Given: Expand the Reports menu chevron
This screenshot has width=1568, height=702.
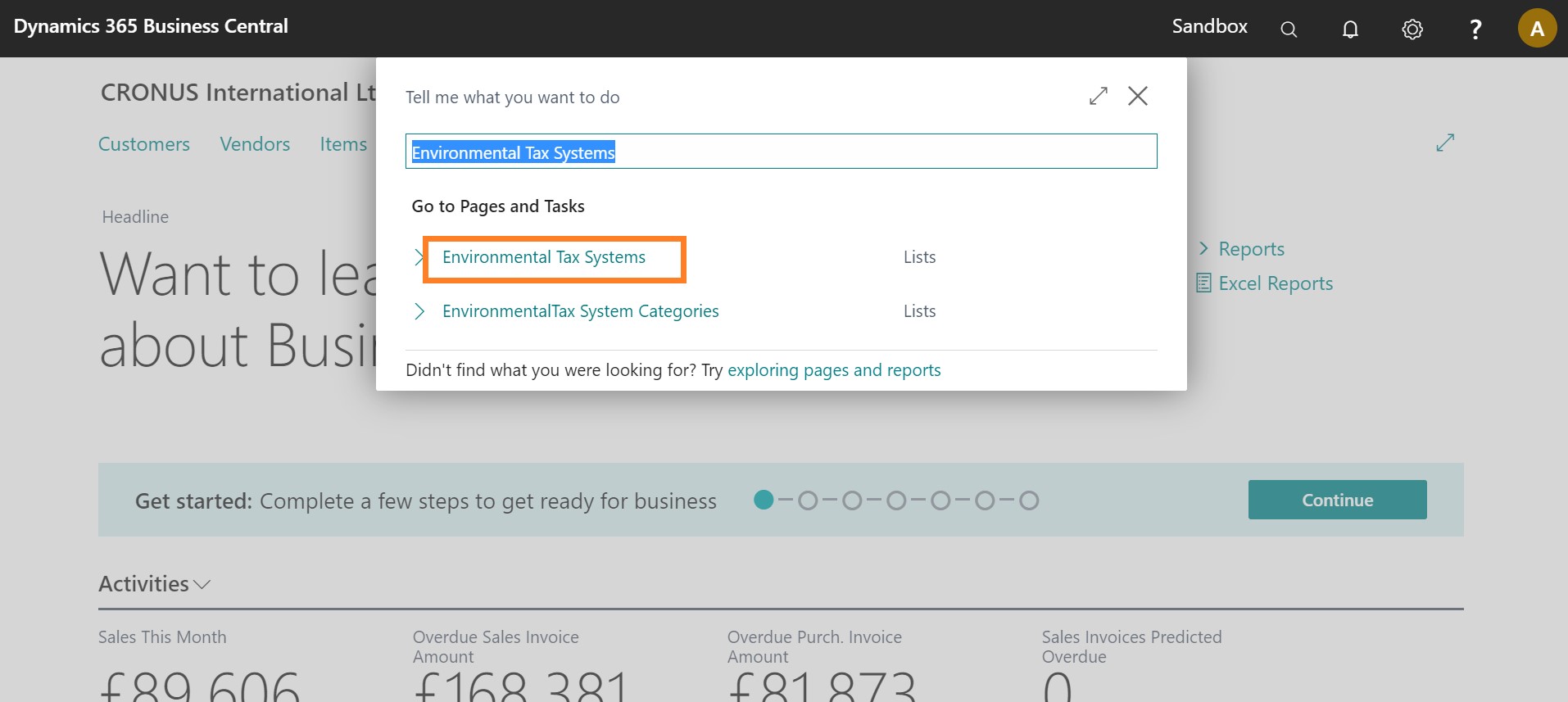Looking at the screenshot, I should pyautogui.click(x=1203, y=248).
